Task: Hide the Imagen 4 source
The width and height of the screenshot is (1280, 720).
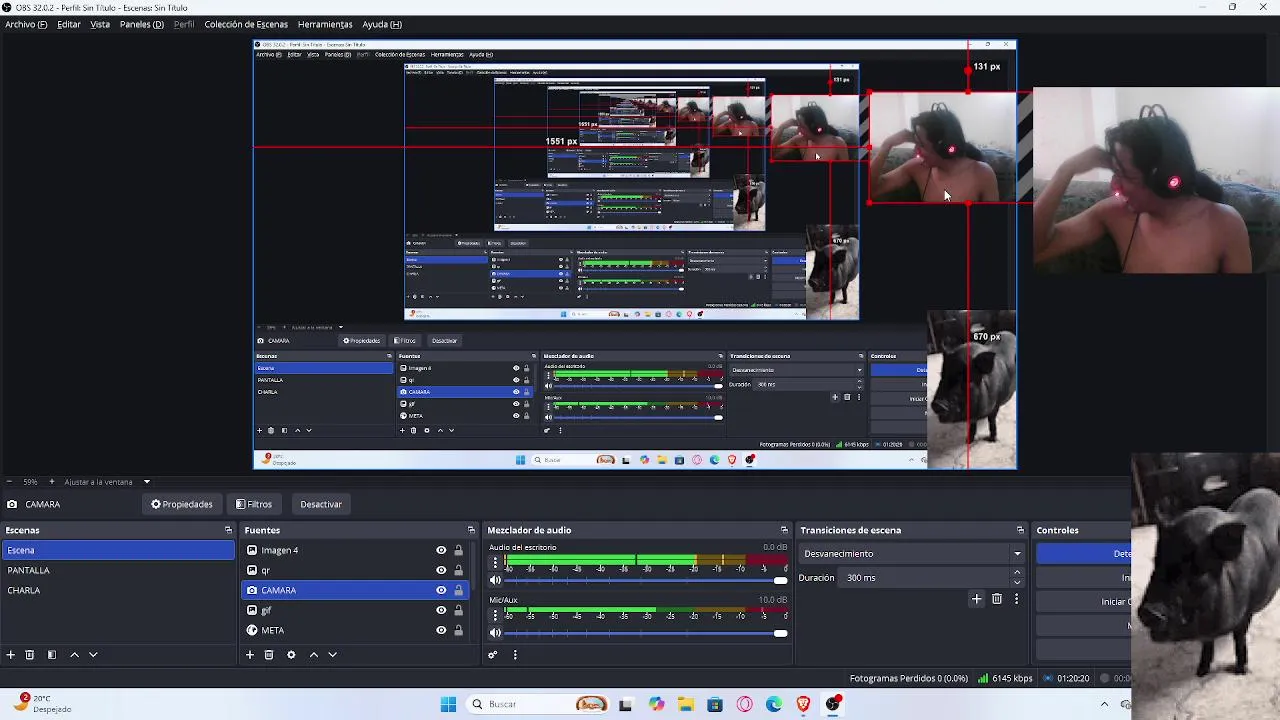Action: point(441,550)
